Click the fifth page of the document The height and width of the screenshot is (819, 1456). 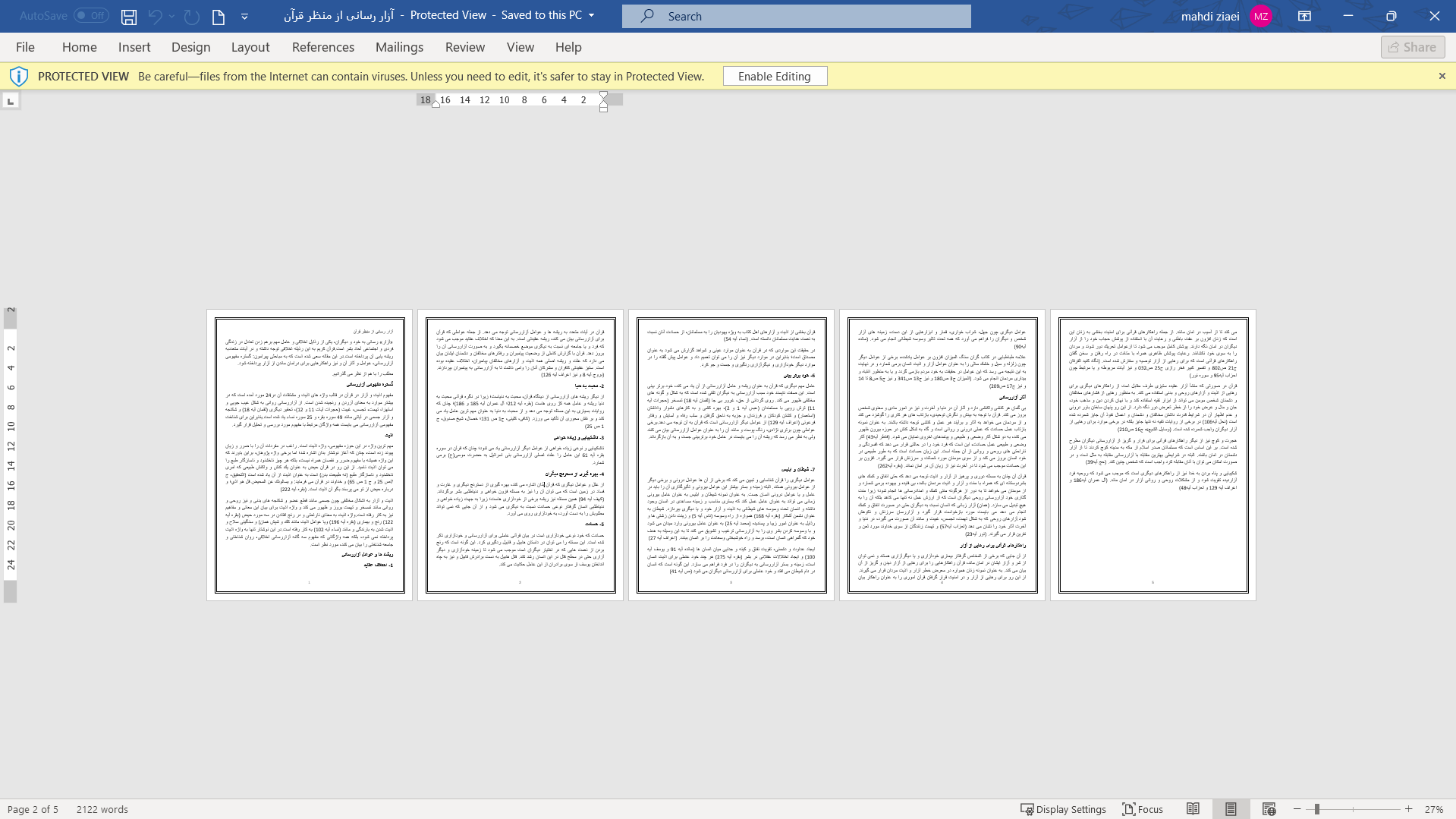point(1153,455)
